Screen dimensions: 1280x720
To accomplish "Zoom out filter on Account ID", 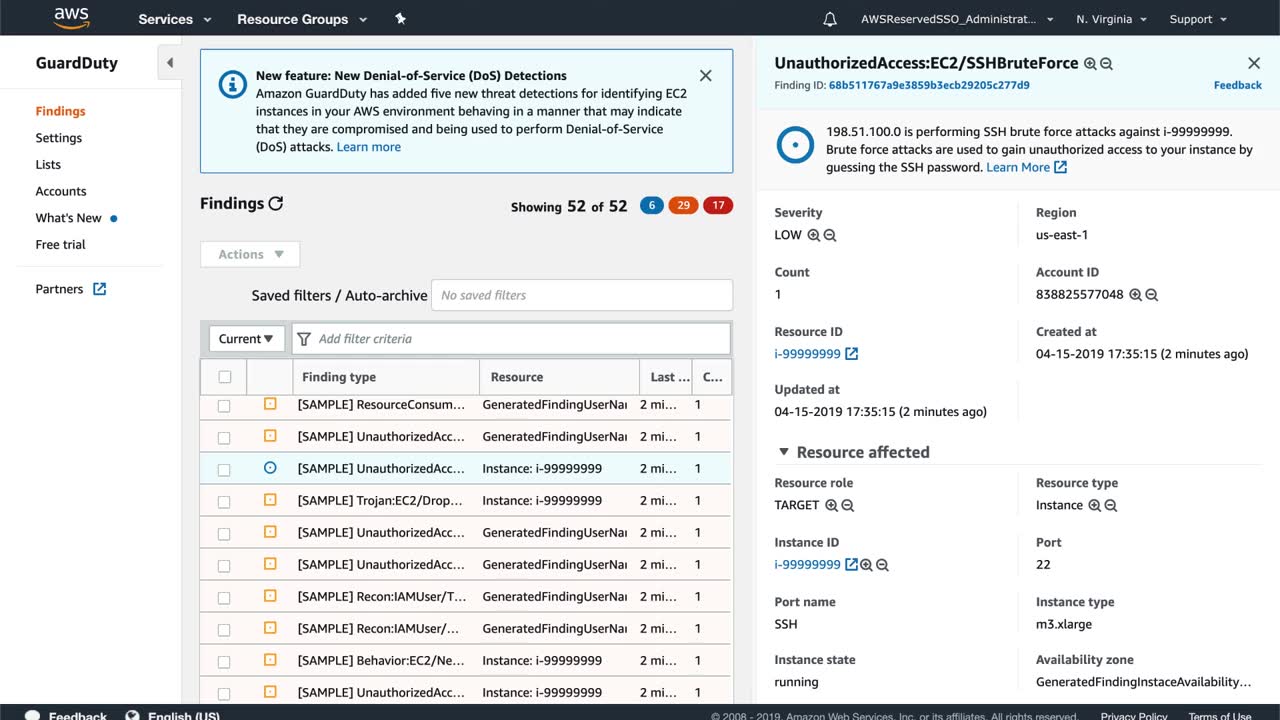I will pyautogui.click(x=1152, y=295).
